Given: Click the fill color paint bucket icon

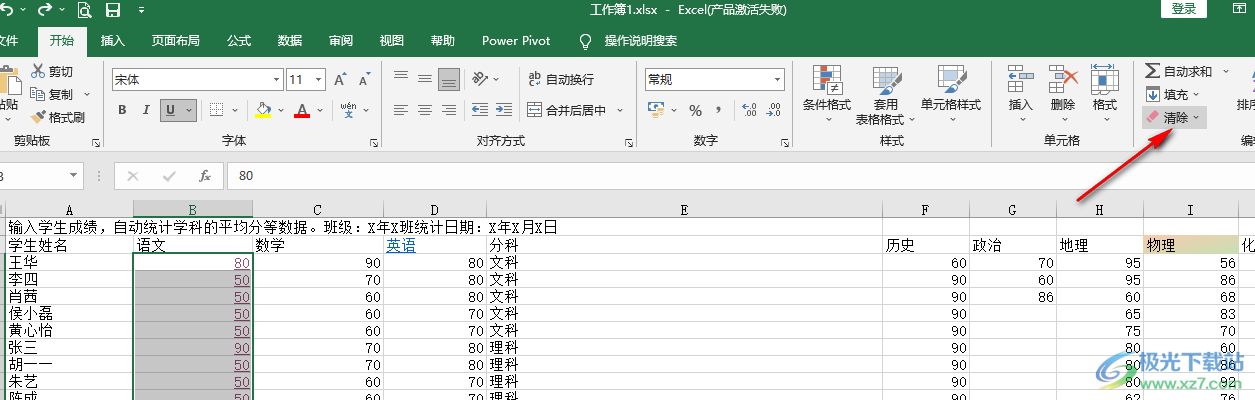Looking at the screenshot, I should click(264, 110).
